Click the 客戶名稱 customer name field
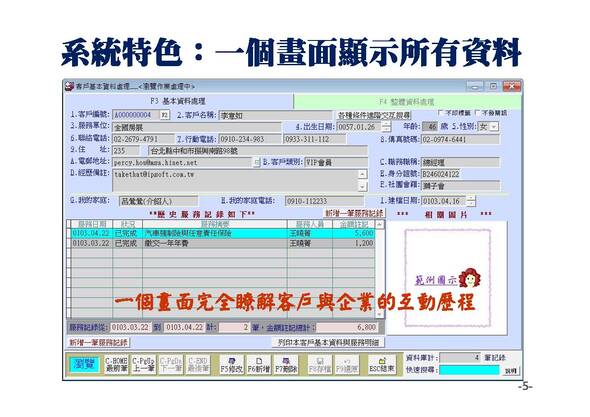590x417 pixels. coord(276,115)
